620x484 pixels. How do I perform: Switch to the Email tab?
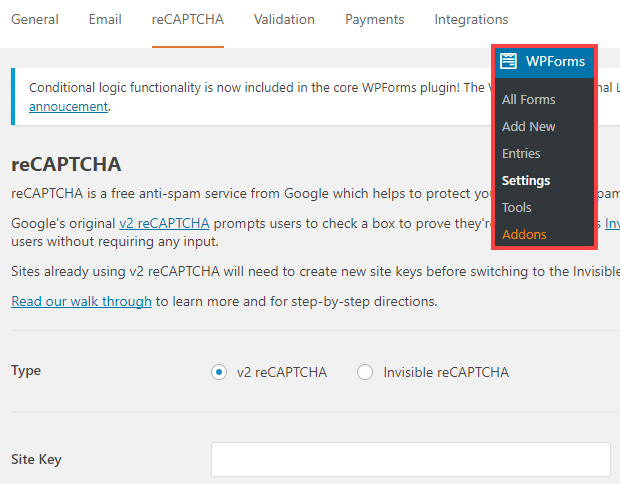click(x=105, y=19)
